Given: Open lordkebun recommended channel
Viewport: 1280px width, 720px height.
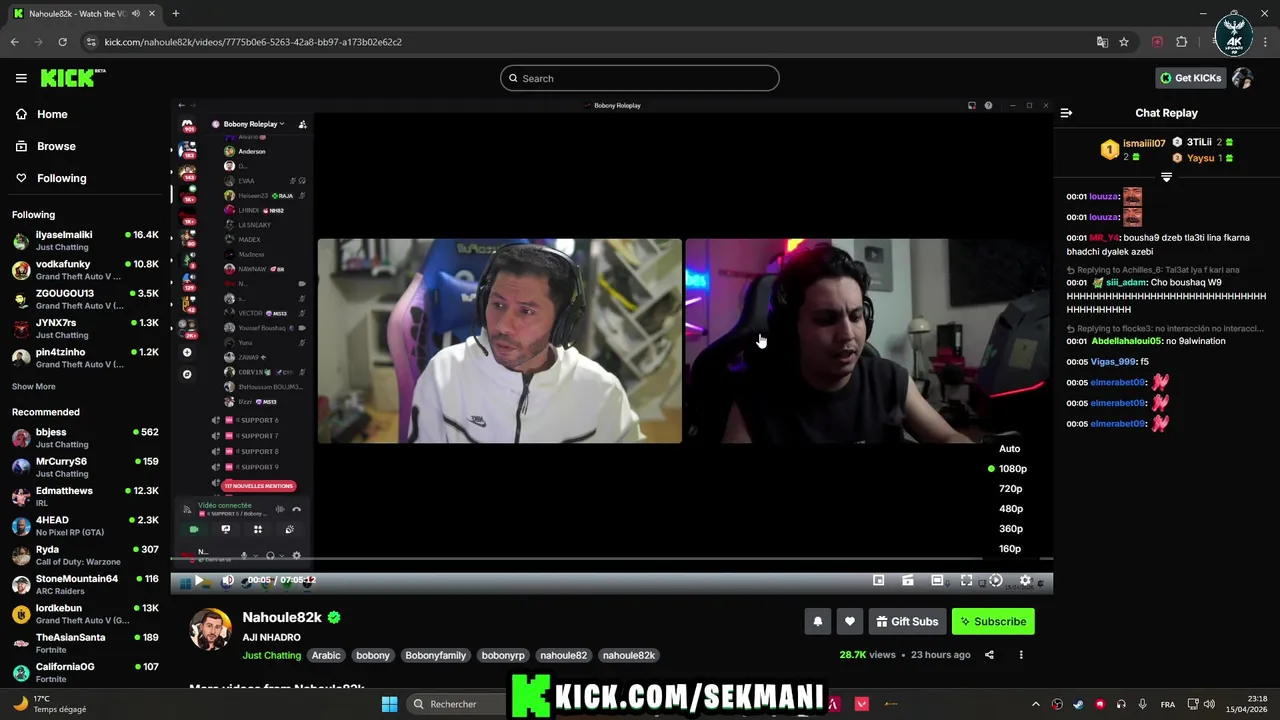Looking at the screenshot, I should [x=85, y=614].
